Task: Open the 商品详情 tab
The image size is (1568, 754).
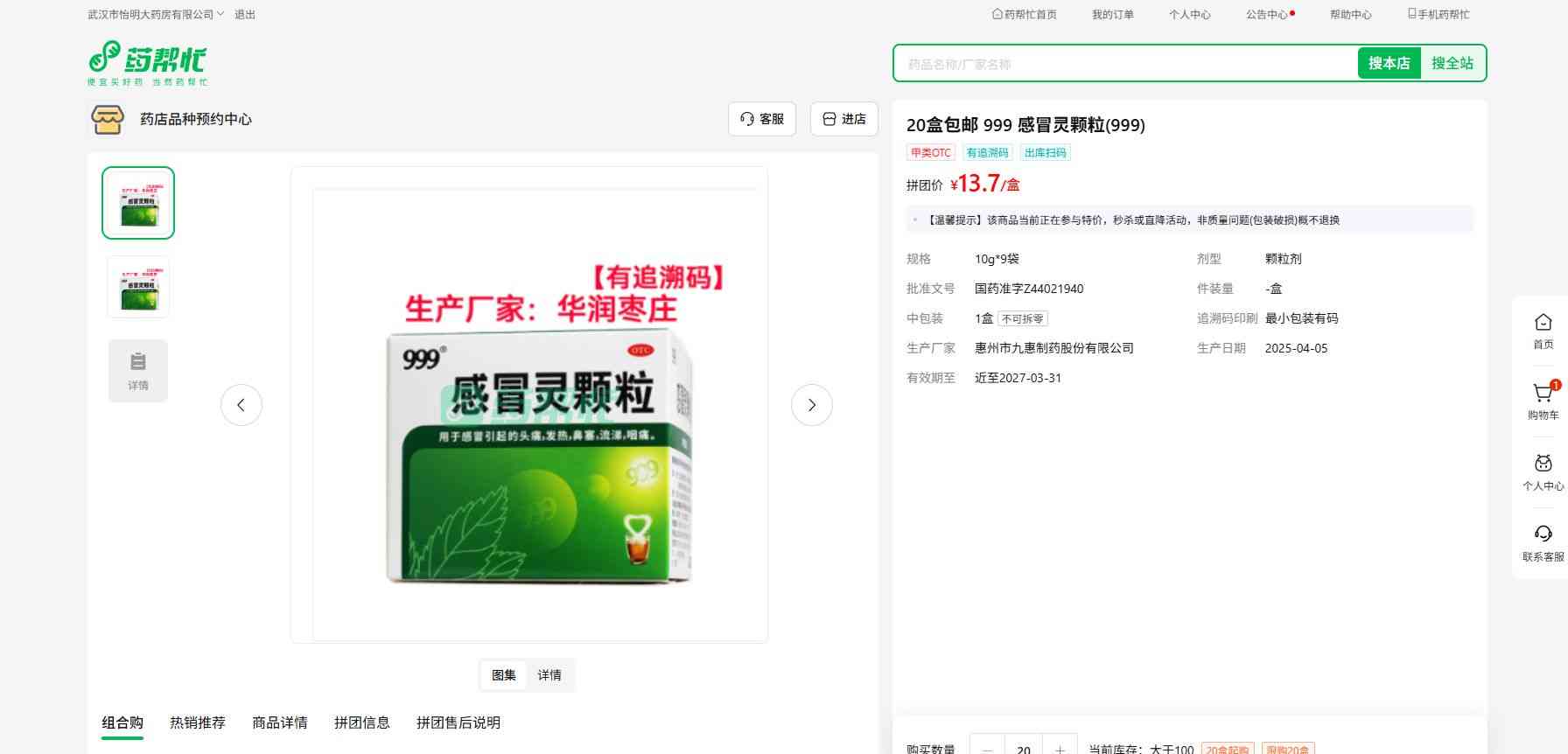Action: tap(280, 723)
